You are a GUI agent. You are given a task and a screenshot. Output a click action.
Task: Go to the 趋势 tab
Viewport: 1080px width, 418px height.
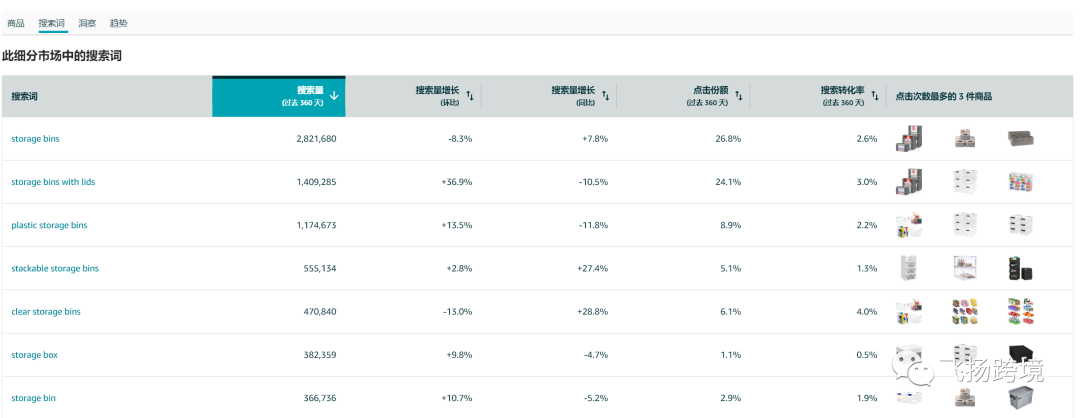[119, 23]
